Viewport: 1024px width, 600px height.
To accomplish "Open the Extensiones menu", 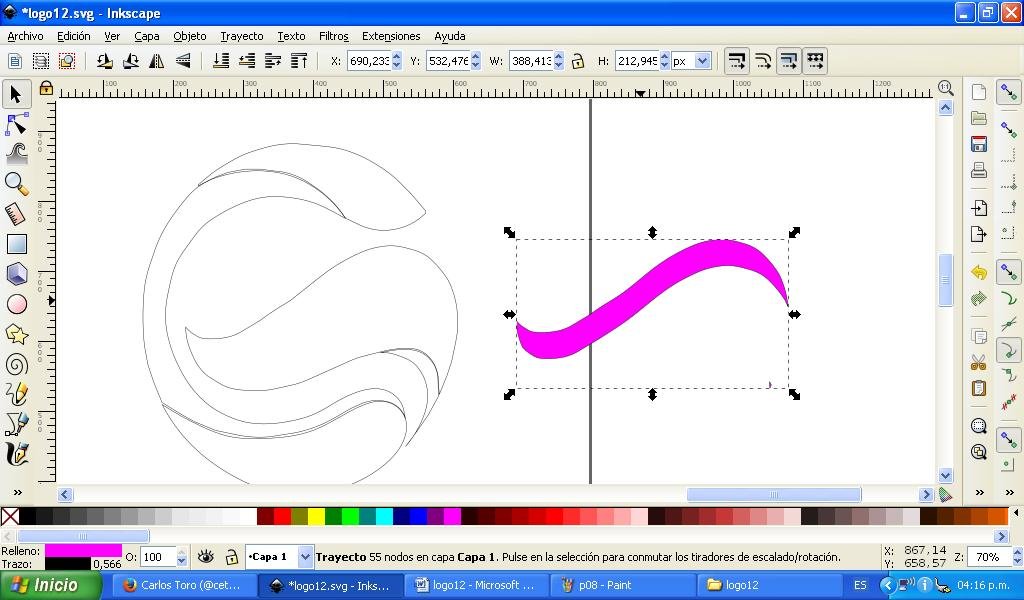I will 391,36.
